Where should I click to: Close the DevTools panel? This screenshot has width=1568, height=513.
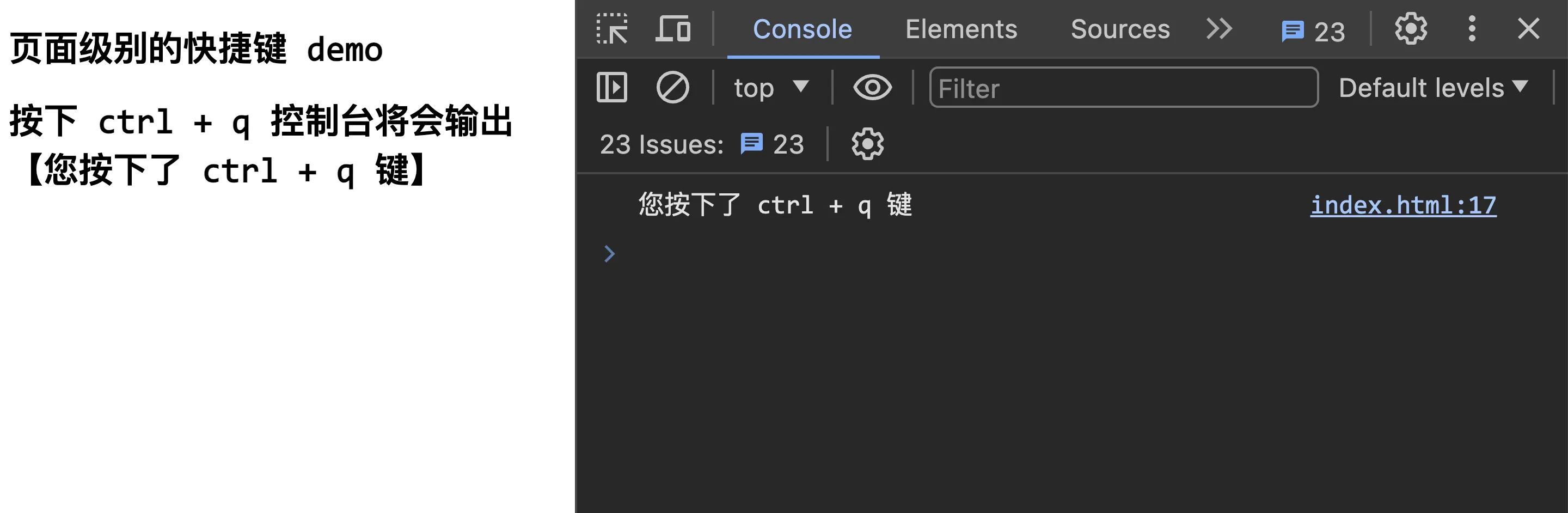click(1528, 29)
